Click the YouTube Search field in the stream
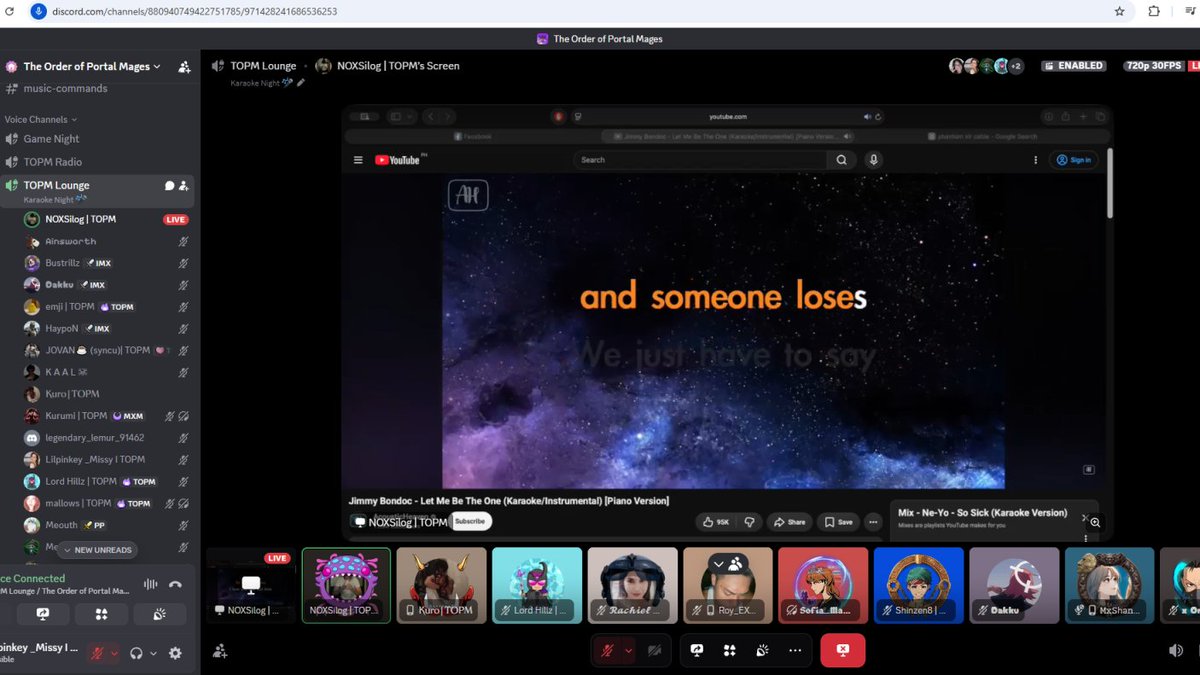Image resolution: width=1200 pixels, height=675 pixels. point(701,160)
